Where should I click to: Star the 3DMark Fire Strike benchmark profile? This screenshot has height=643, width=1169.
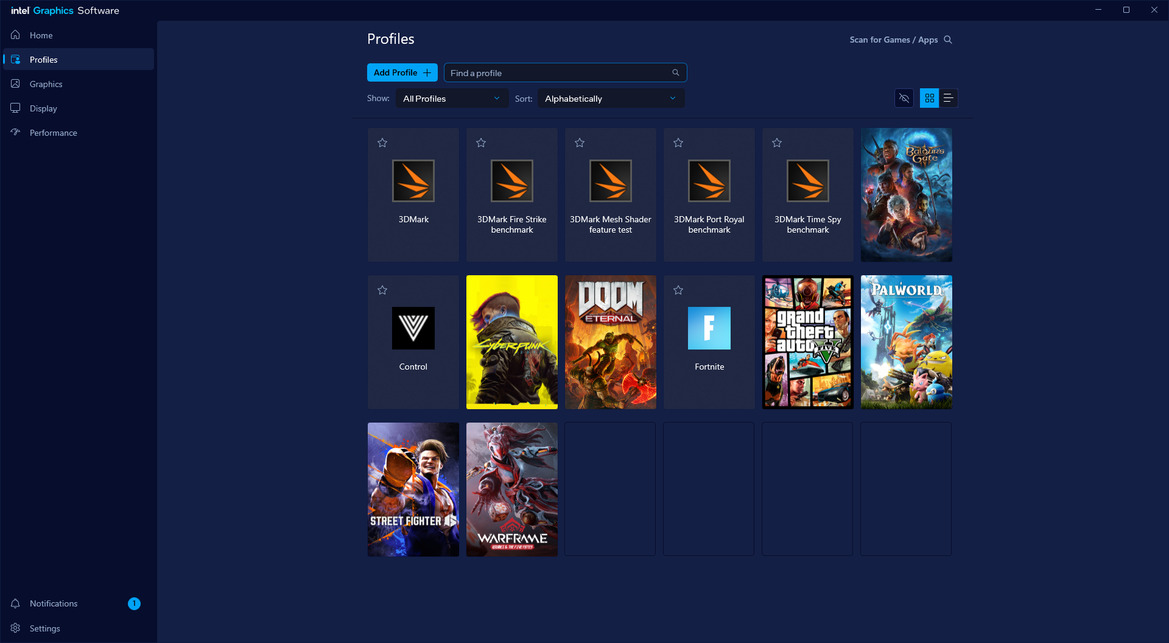point(481,142)
